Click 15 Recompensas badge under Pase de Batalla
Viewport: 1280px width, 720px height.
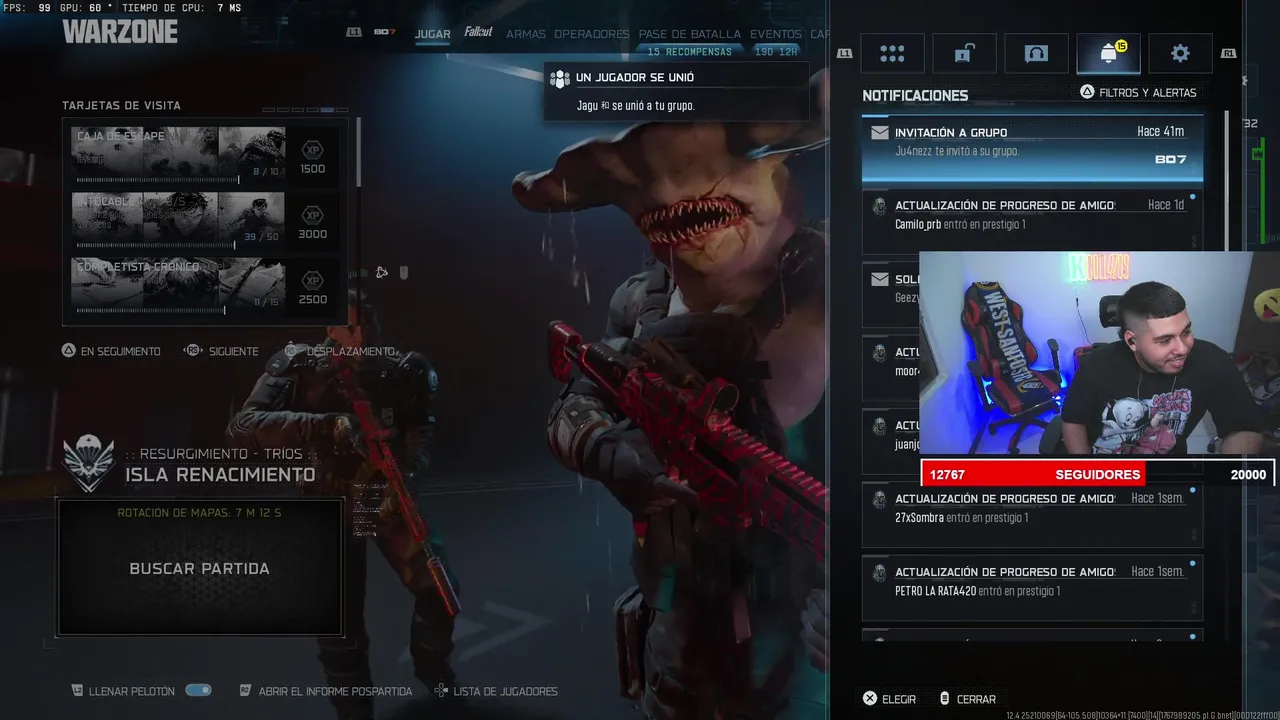tap(689, 52)
